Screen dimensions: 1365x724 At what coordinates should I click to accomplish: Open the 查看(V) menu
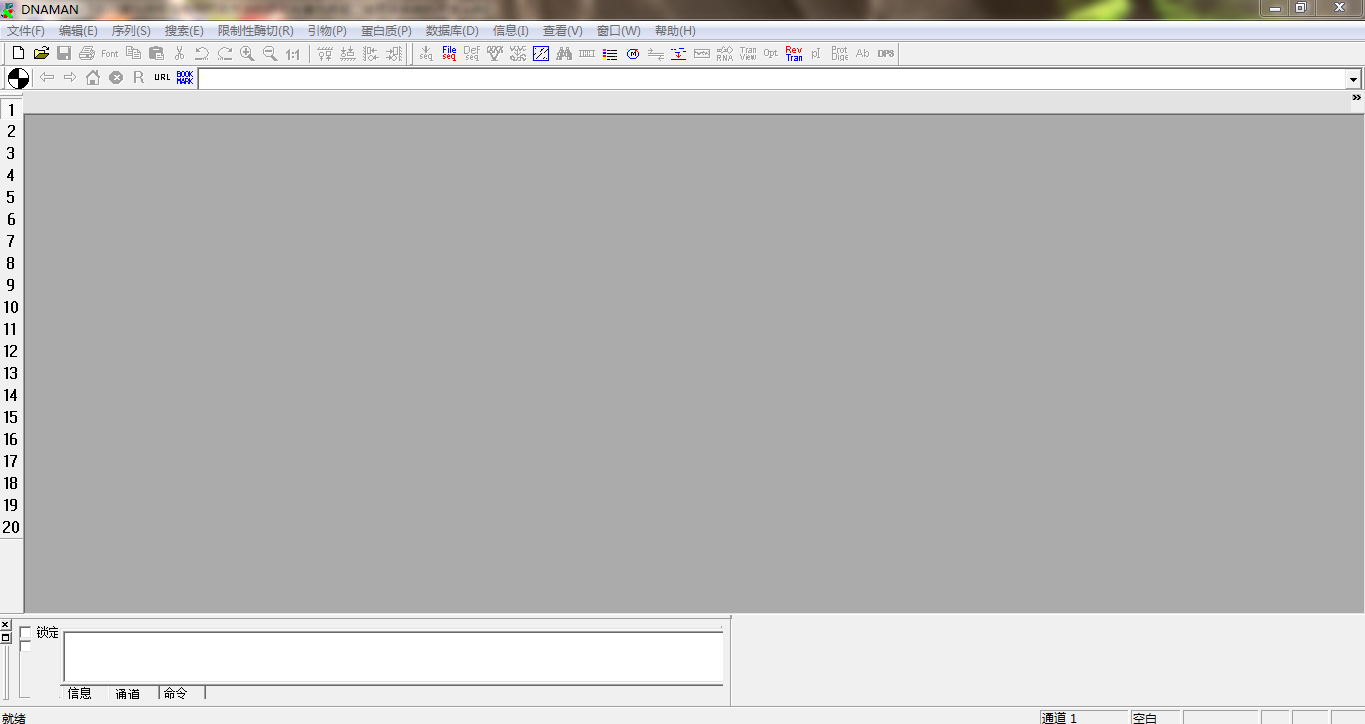point(562,31)
